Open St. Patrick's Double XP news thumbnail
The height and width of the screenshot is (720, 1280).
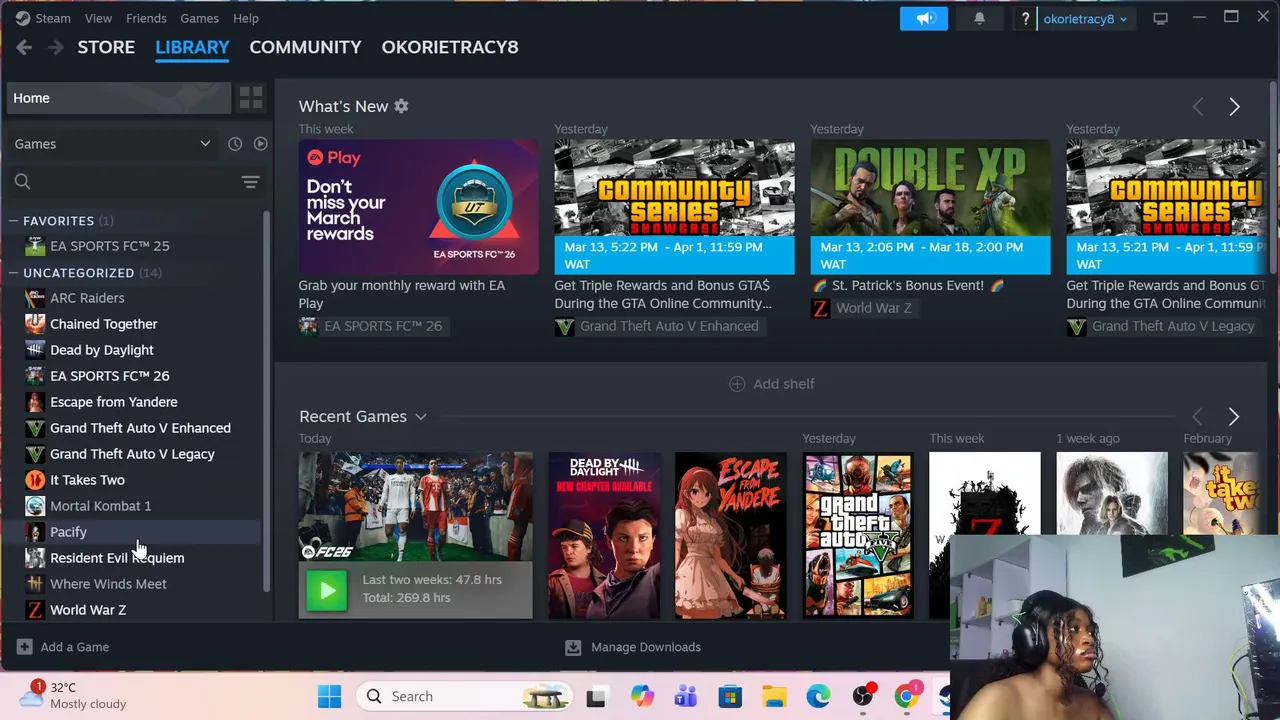point(930,206)
